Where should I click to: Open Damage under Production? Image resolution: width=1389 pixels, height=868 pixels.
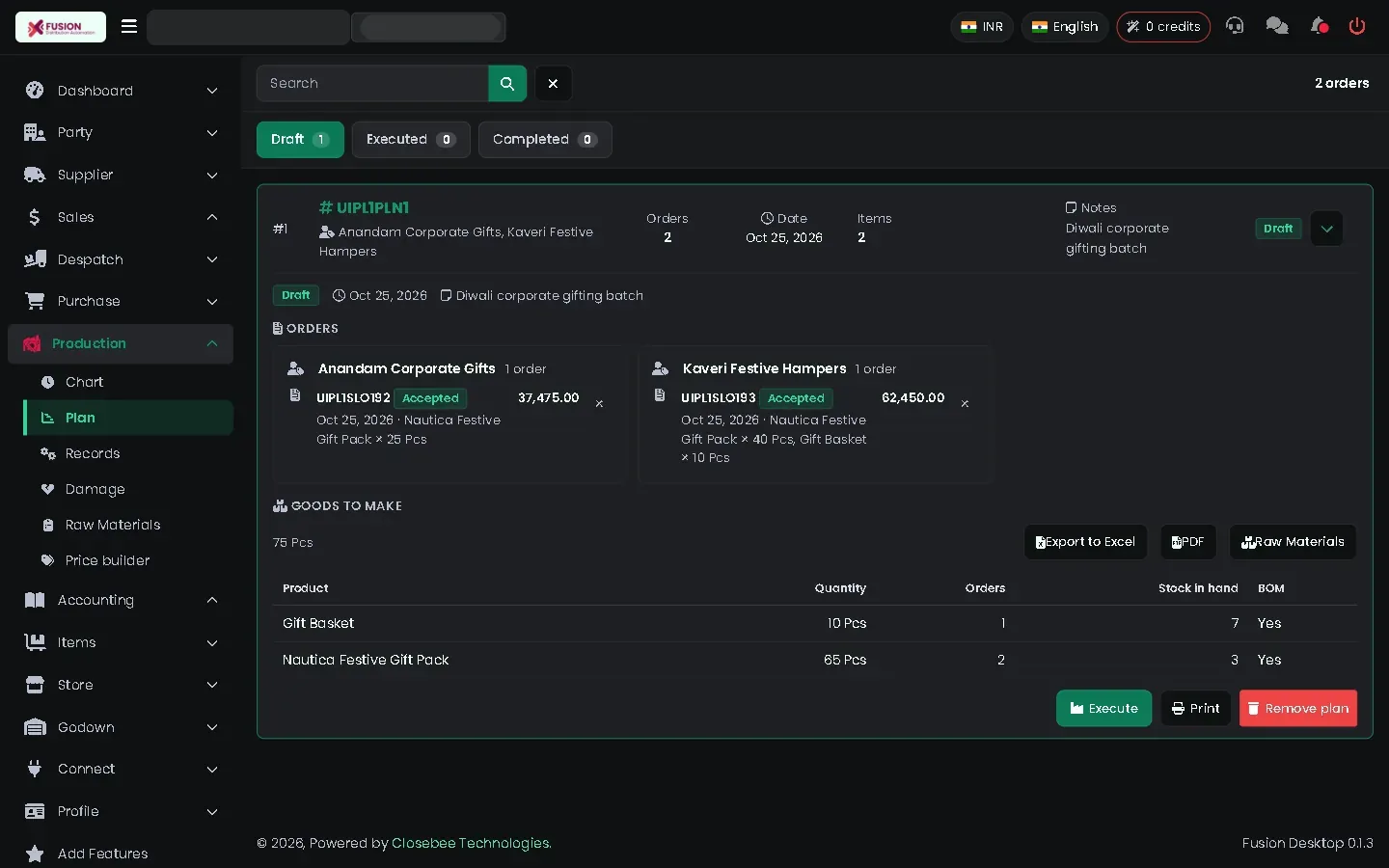[128, 489]
